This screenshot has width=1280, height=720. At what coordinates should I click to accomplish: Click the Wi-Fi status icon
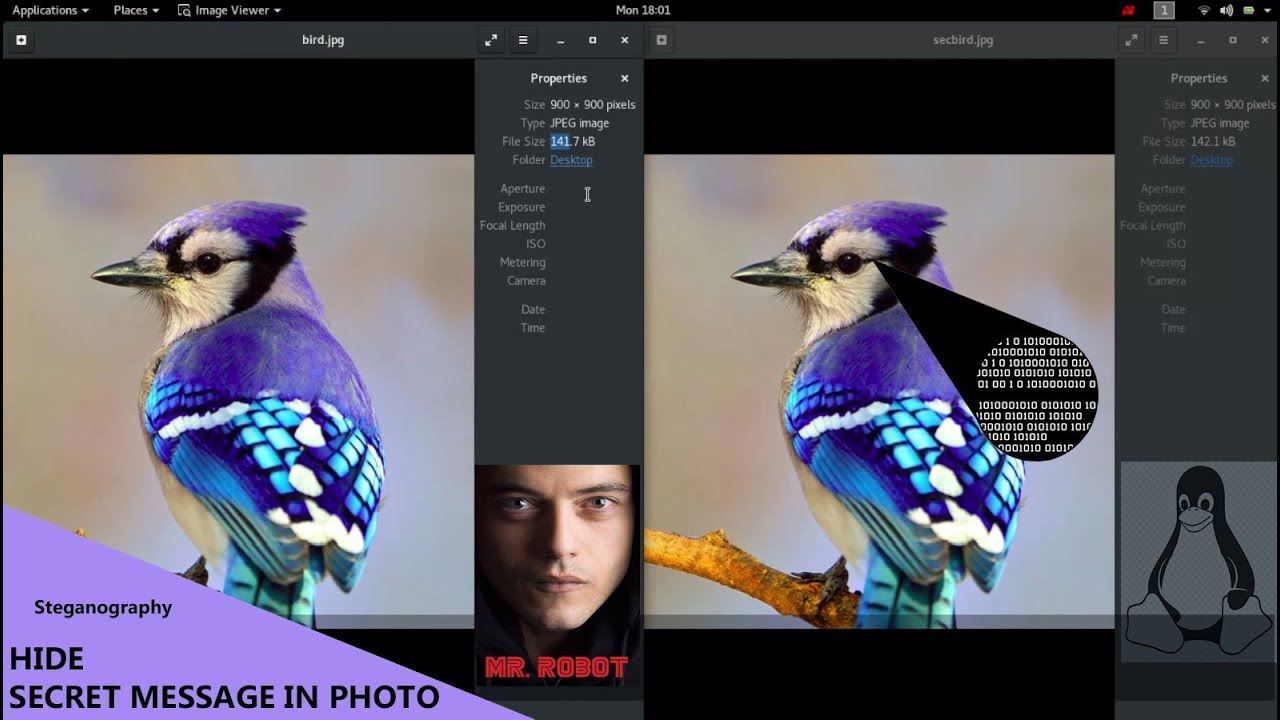(1204, 10)
